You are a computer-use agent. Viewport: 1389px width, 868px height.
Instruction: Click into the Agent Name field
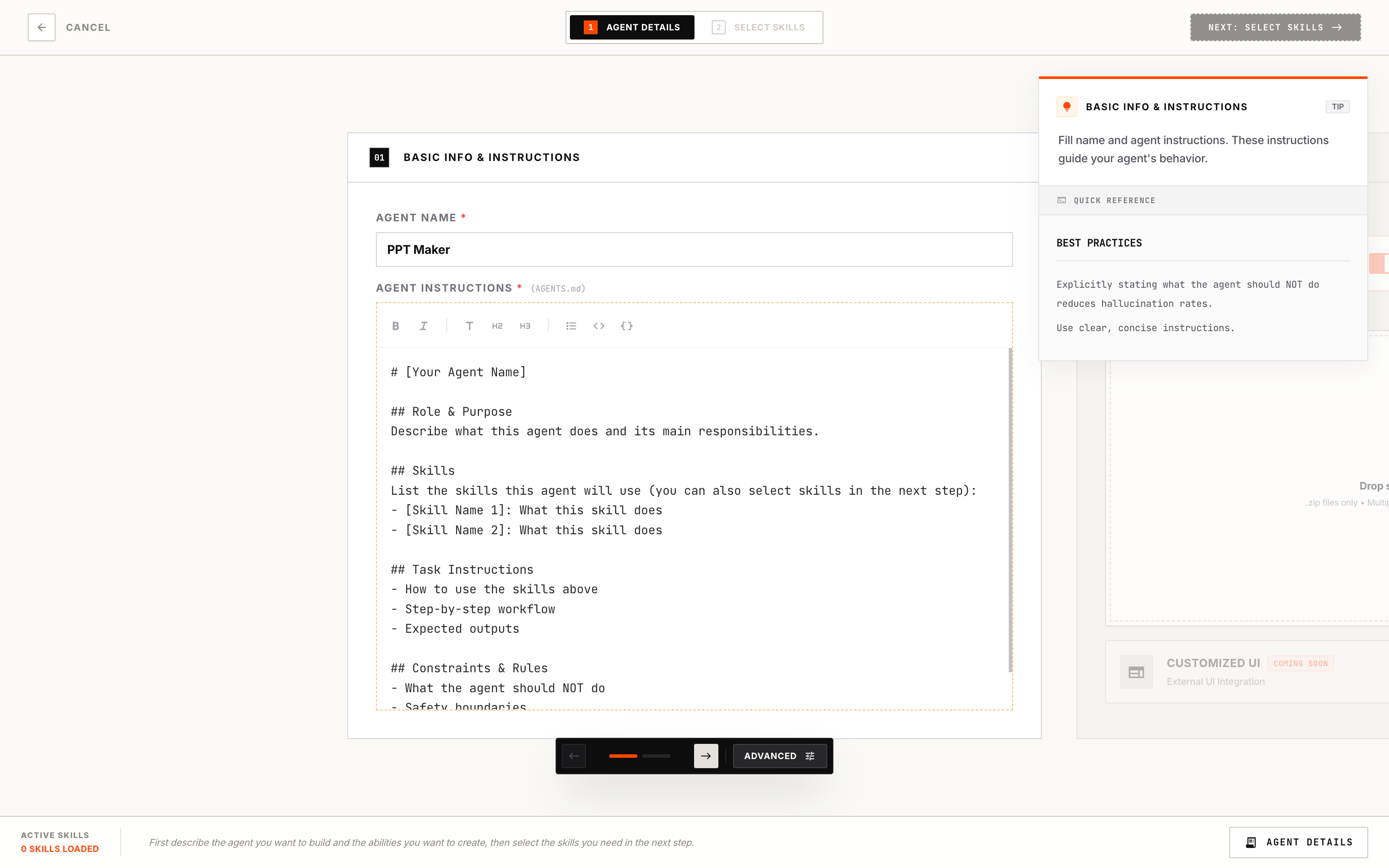click(693, 250)
